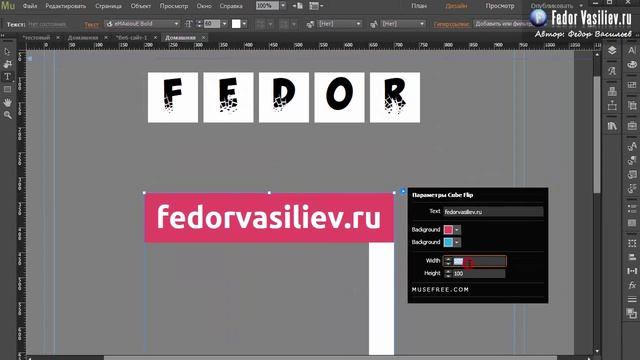The image size is (640, 360).
Task: Select the pink fedorvasiliev.ru widget
Action: [269, 218]
